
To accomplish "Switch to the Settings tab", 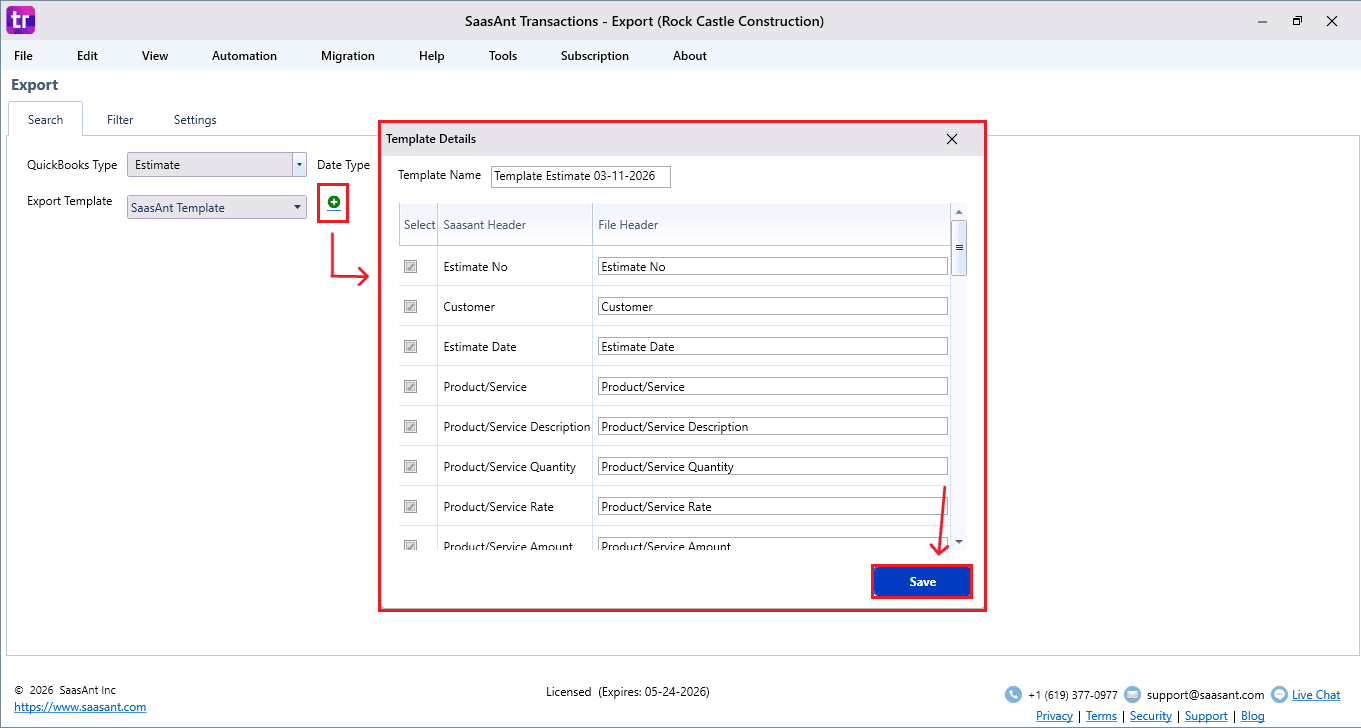I will (x=195, y=120).
